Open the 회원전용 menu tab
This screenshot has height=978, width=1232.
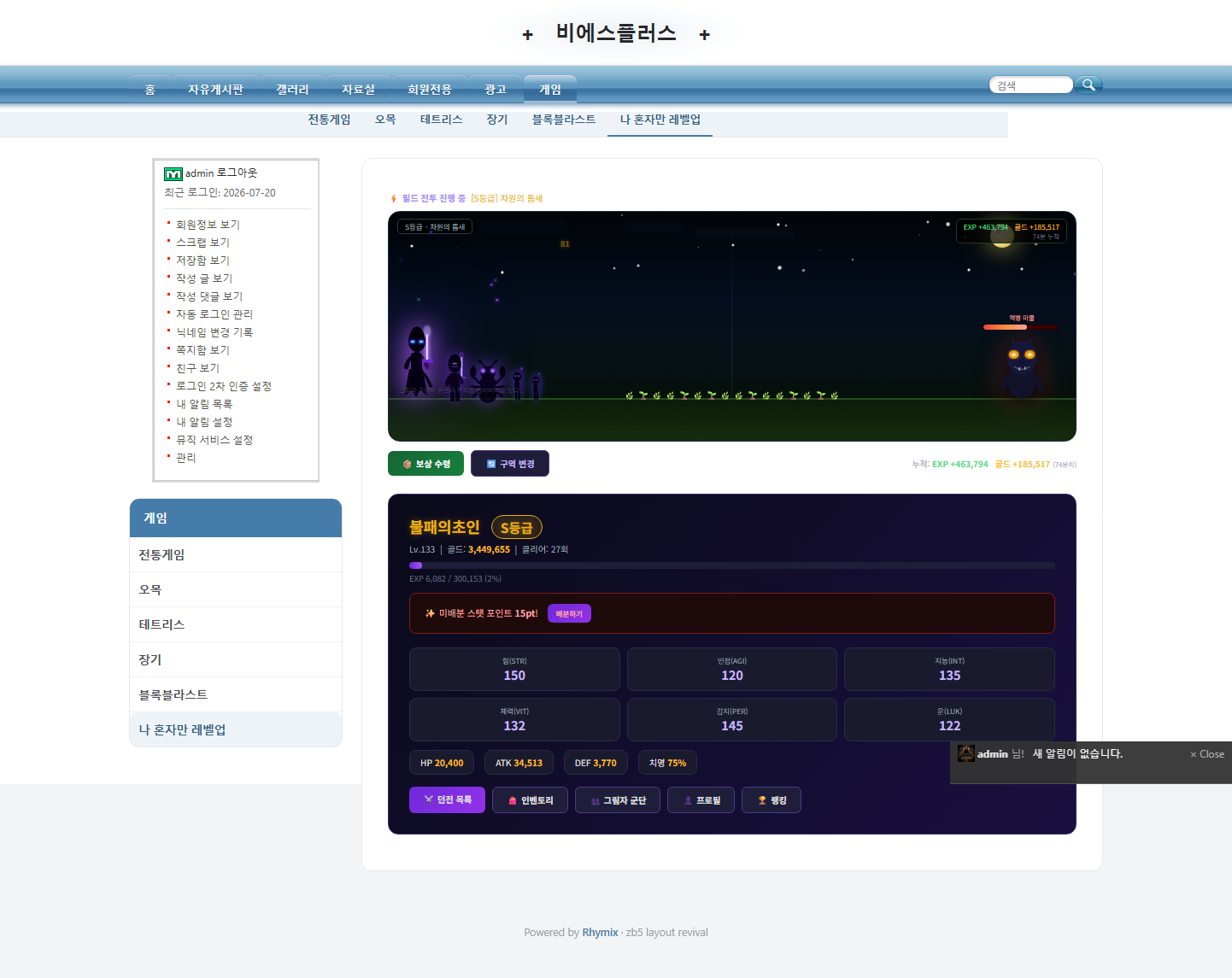click(x=429, y=90)
